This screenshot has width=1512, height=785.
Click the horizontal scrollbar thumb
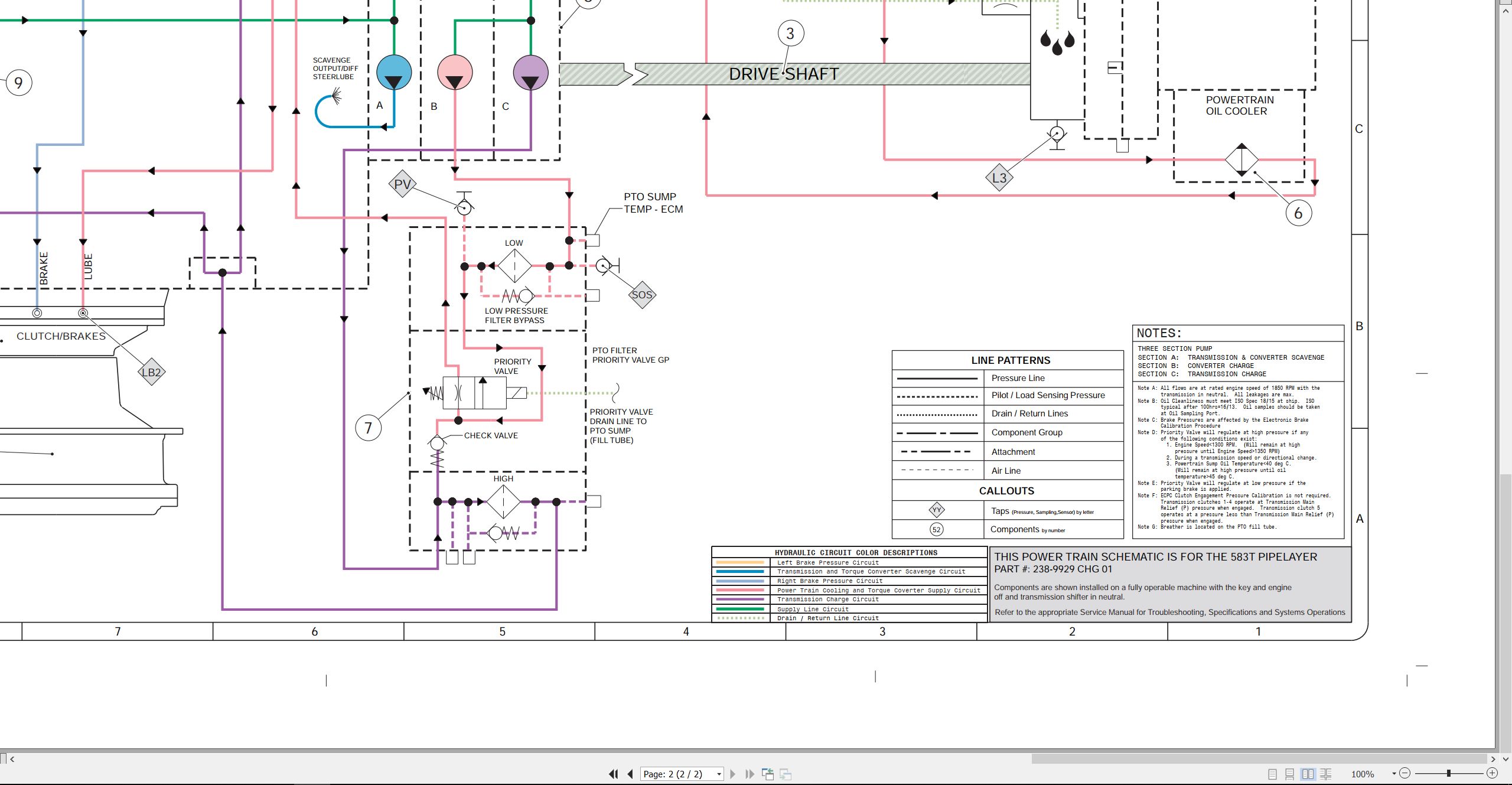[x=1259, y=759]
